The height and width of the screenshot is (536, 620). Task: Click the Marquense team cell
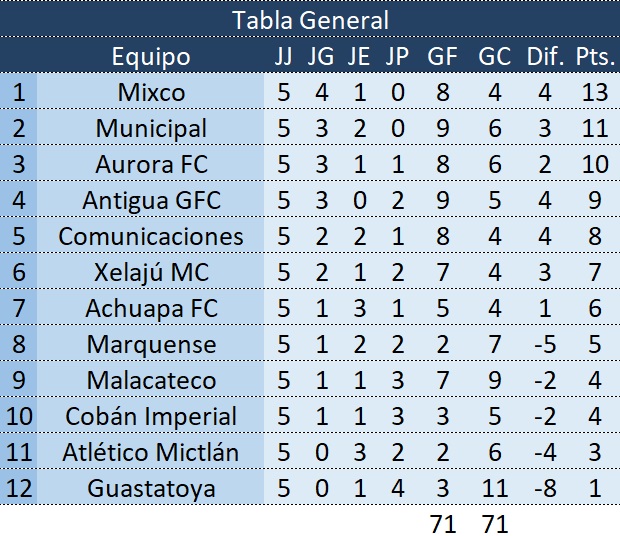(x=151, y=344)
